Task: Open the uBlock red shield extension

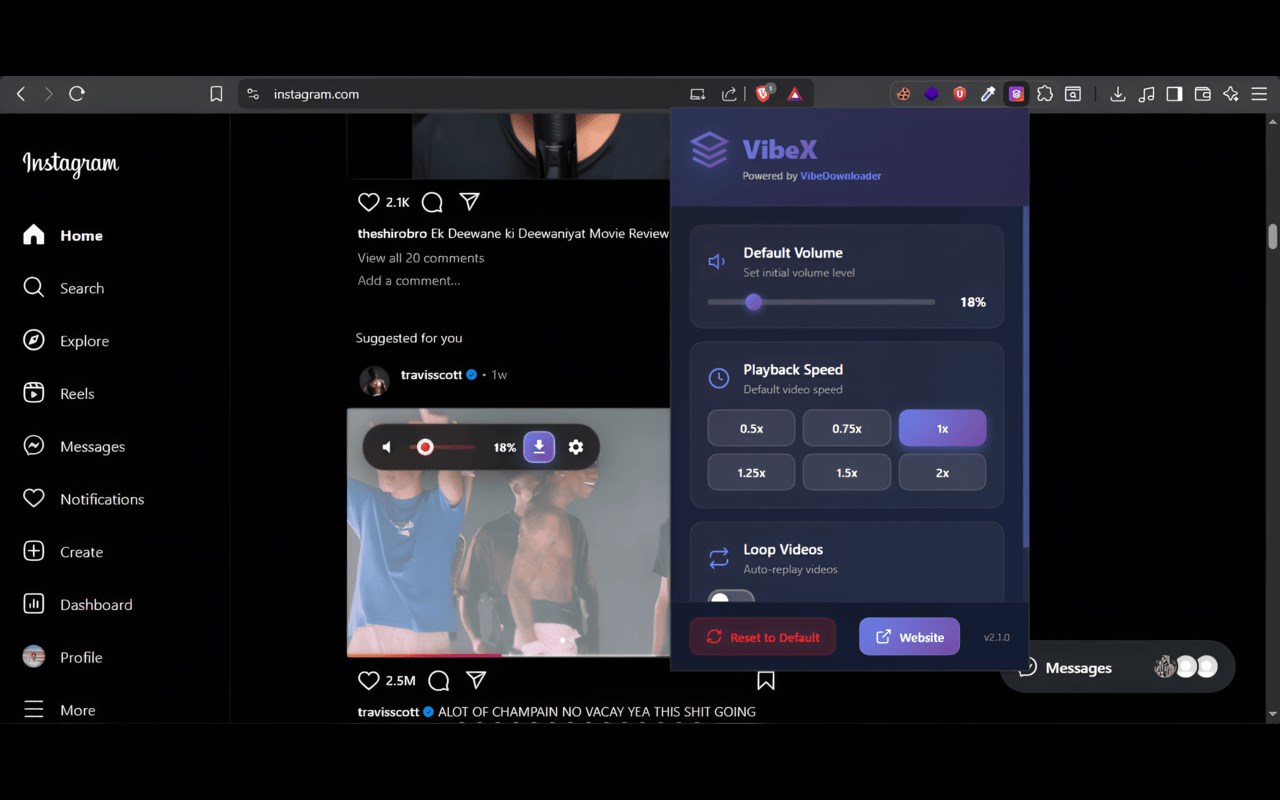Action: 960,94
